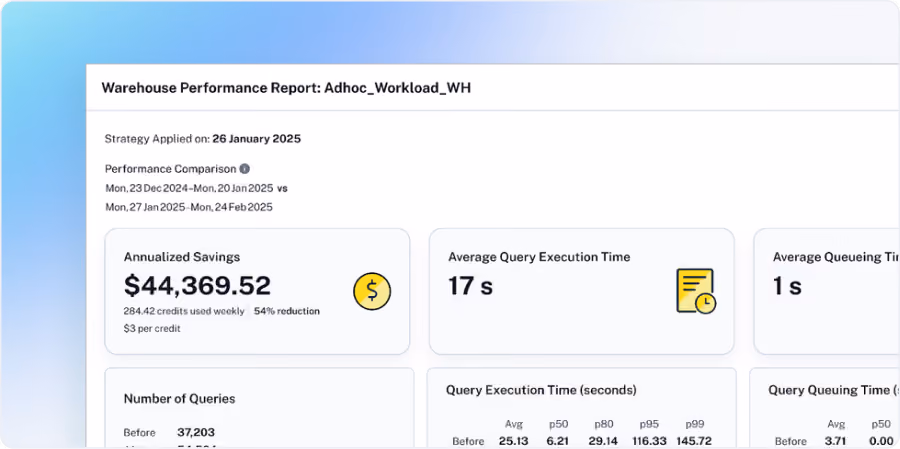Click the 17 s execution time value

[x=471, y=286]
